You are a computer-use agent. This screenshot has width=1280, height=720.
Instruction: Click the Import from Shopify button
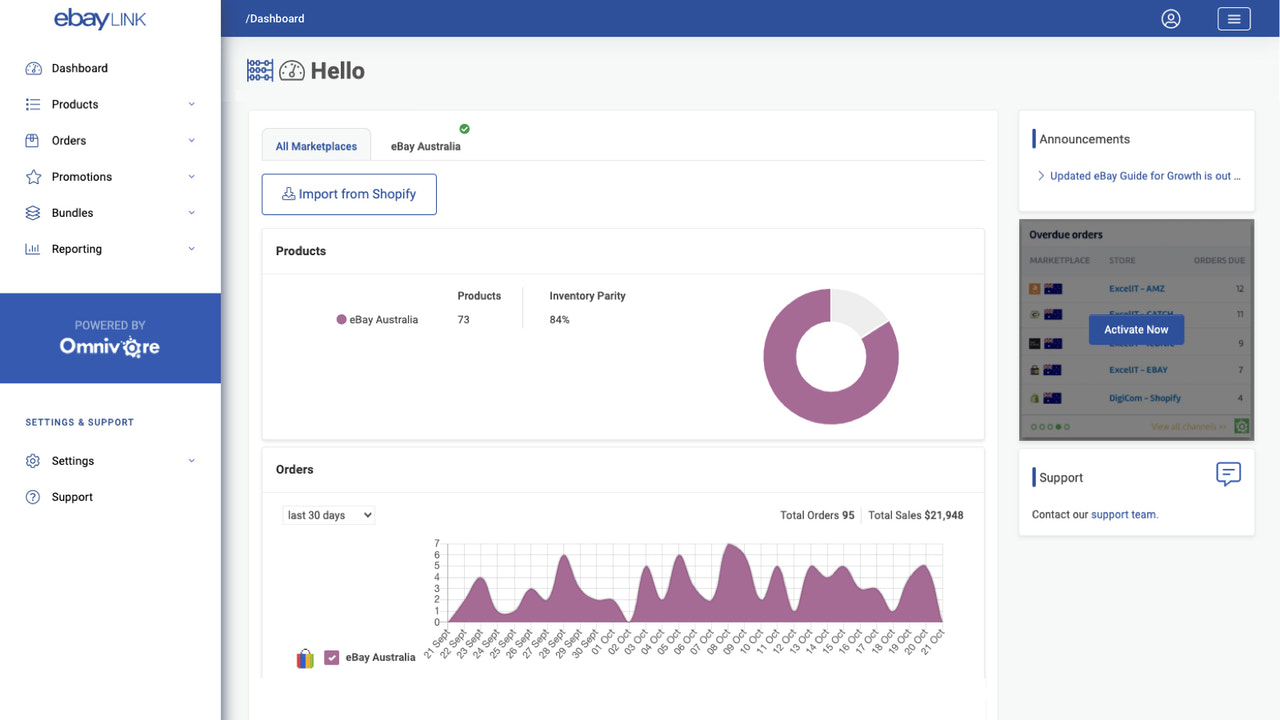pos(348,194)
